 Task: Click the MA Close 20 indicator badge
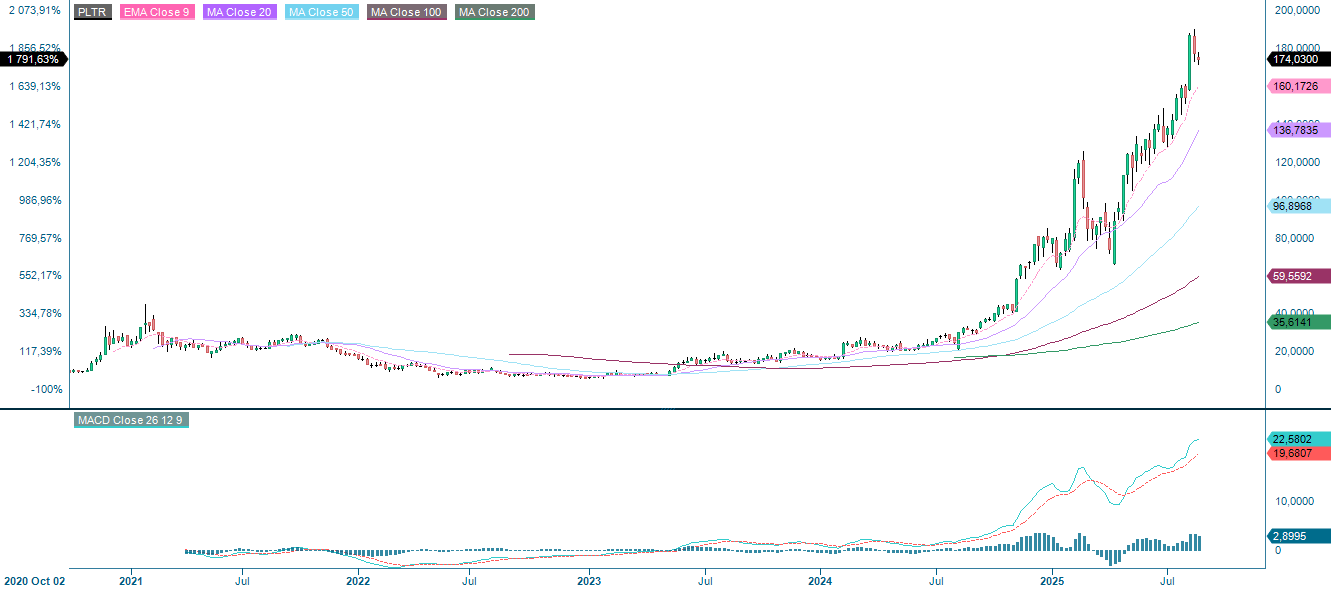239,13
